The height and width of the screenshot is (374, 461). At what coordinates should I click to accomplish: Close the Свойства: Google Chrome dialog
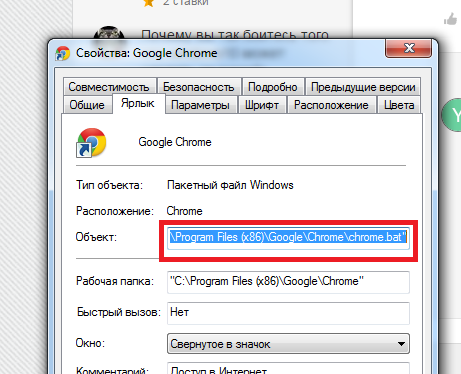tap(409, 48)
